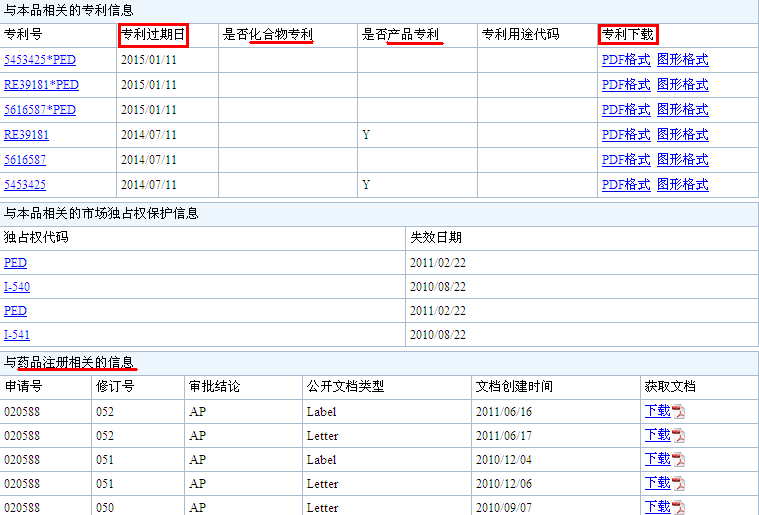Click the 是否产品专利 column header
This screenshot has width=759, height=515.
pos(401,35)
